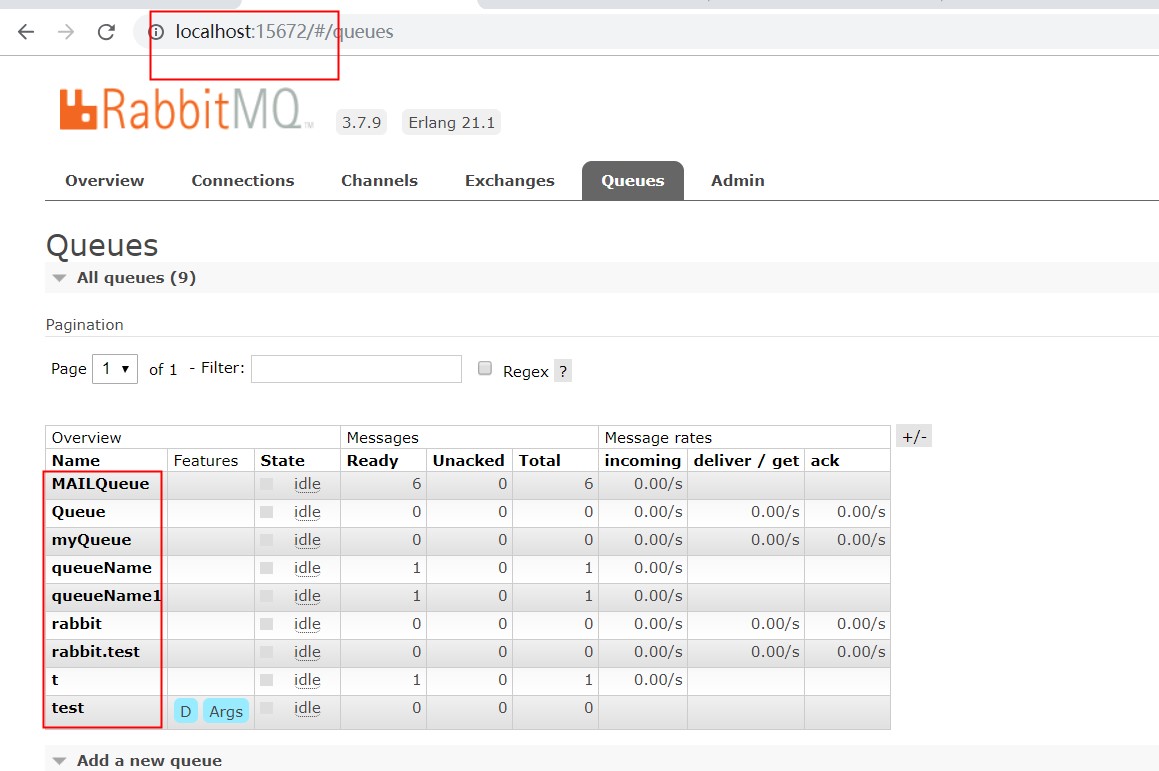Click the Pagination heading

click(x=84, y=325)
